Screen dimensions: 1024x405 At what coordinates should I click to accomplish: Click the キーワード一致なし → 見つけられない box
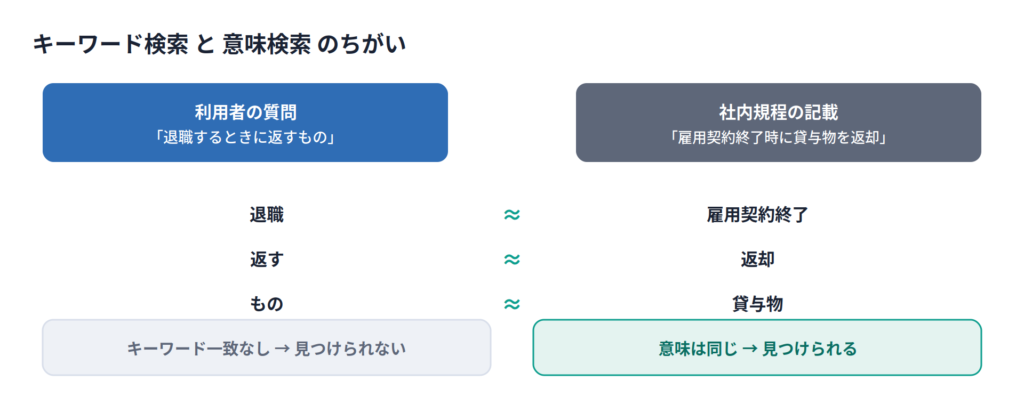pyautogui.click(x=266, y=348)
